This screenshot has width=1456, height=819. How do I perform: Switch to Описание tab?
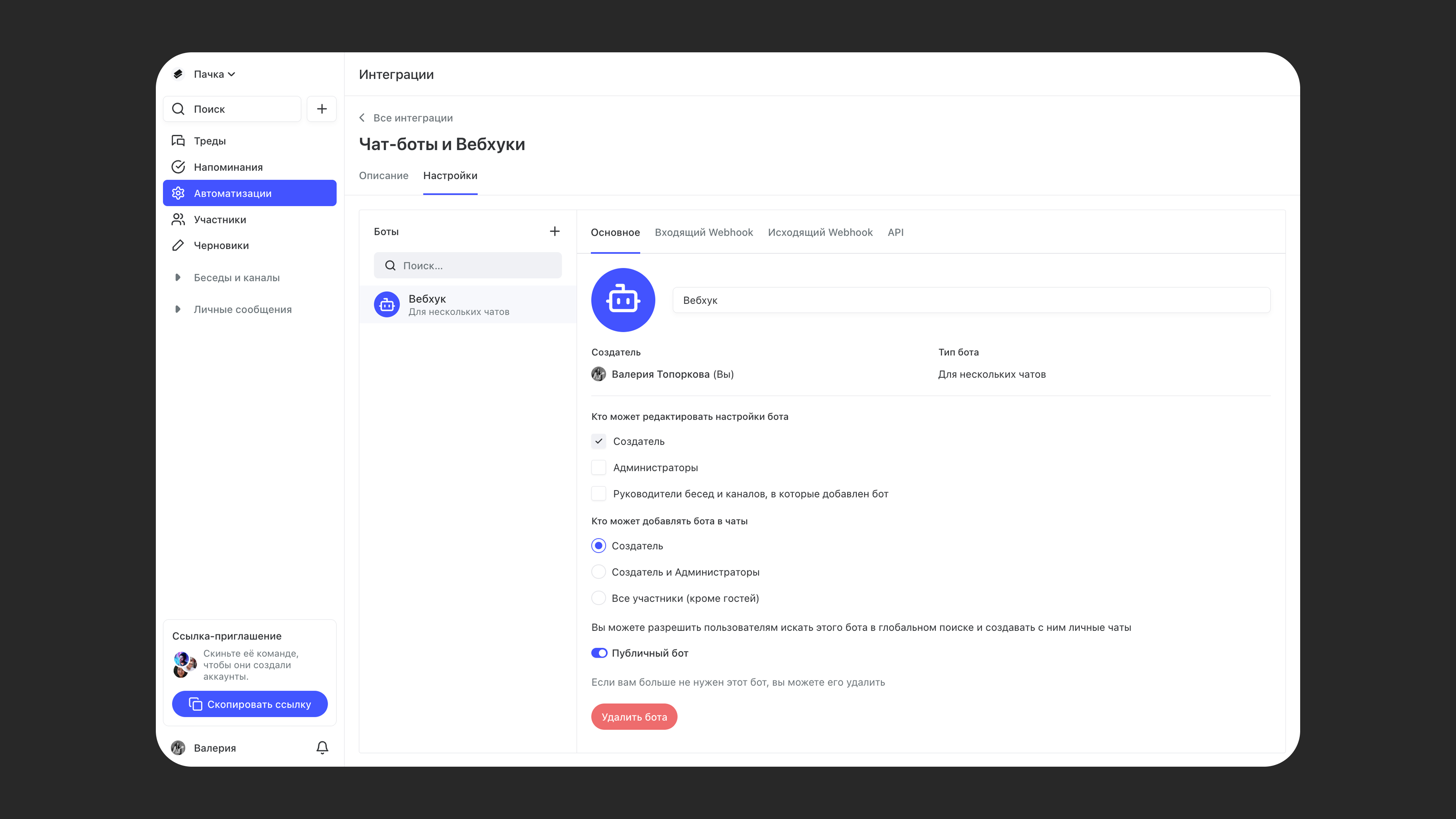383,176
